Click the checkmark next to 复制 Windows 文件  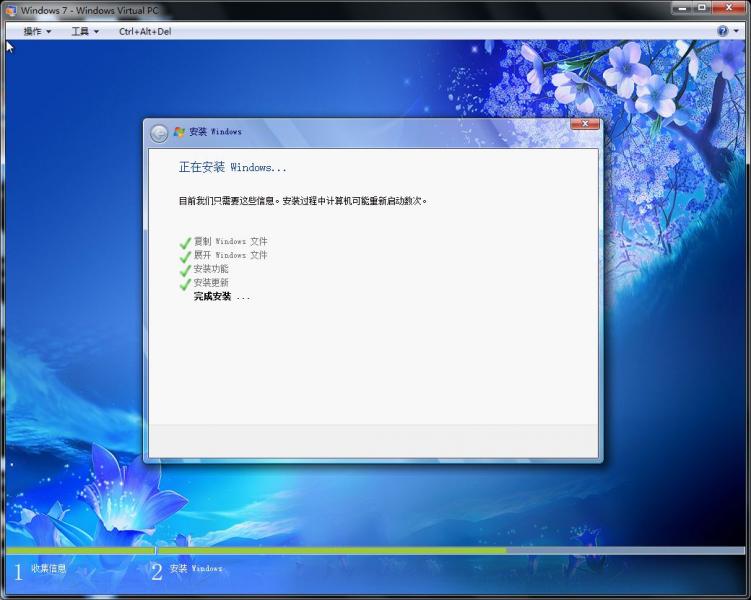click(x=185, y=243)
